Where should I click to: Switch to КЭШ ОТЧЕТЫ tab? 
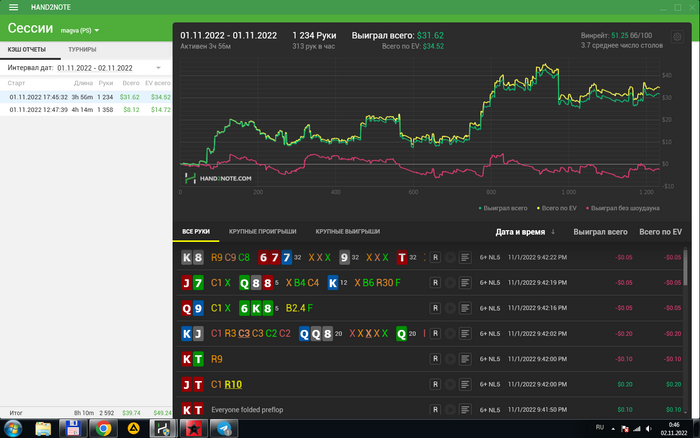click(x=27, y=50)
